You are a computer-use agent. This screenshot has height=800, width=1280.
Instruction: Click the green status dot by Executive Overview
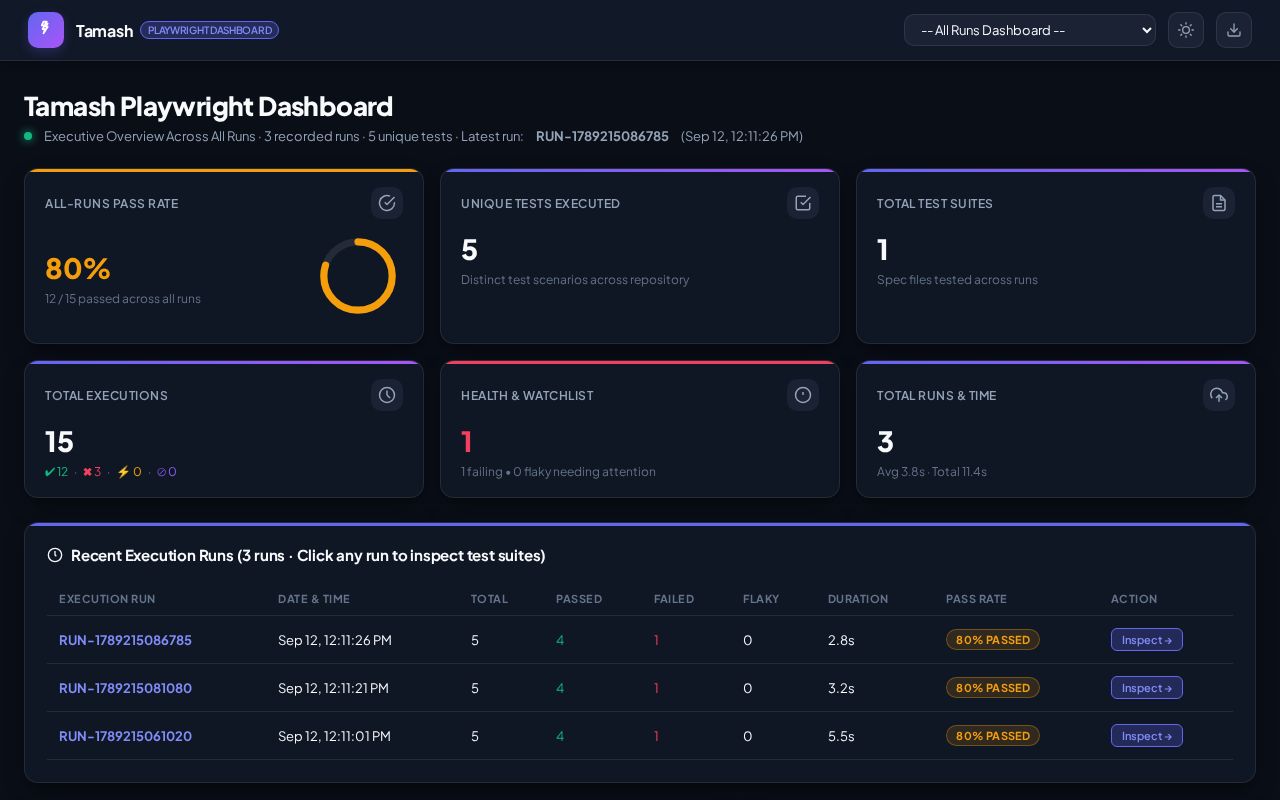tap(28, 136)
